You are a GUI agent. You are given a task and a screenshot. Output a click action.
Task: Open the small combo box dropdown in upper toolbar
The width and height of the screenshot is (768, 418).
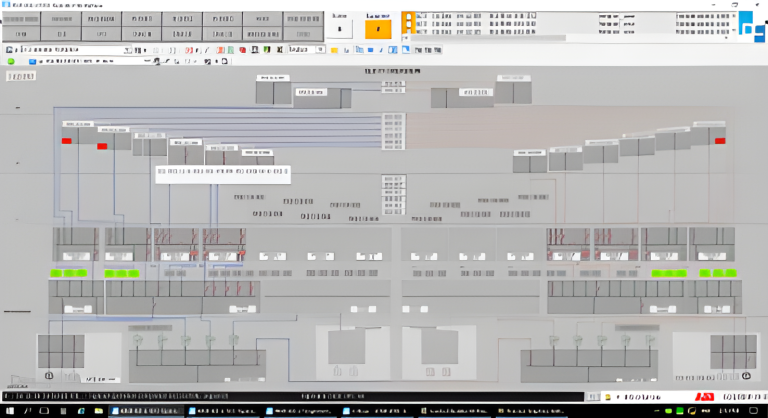pyautogui.click(x=320, y=49)
